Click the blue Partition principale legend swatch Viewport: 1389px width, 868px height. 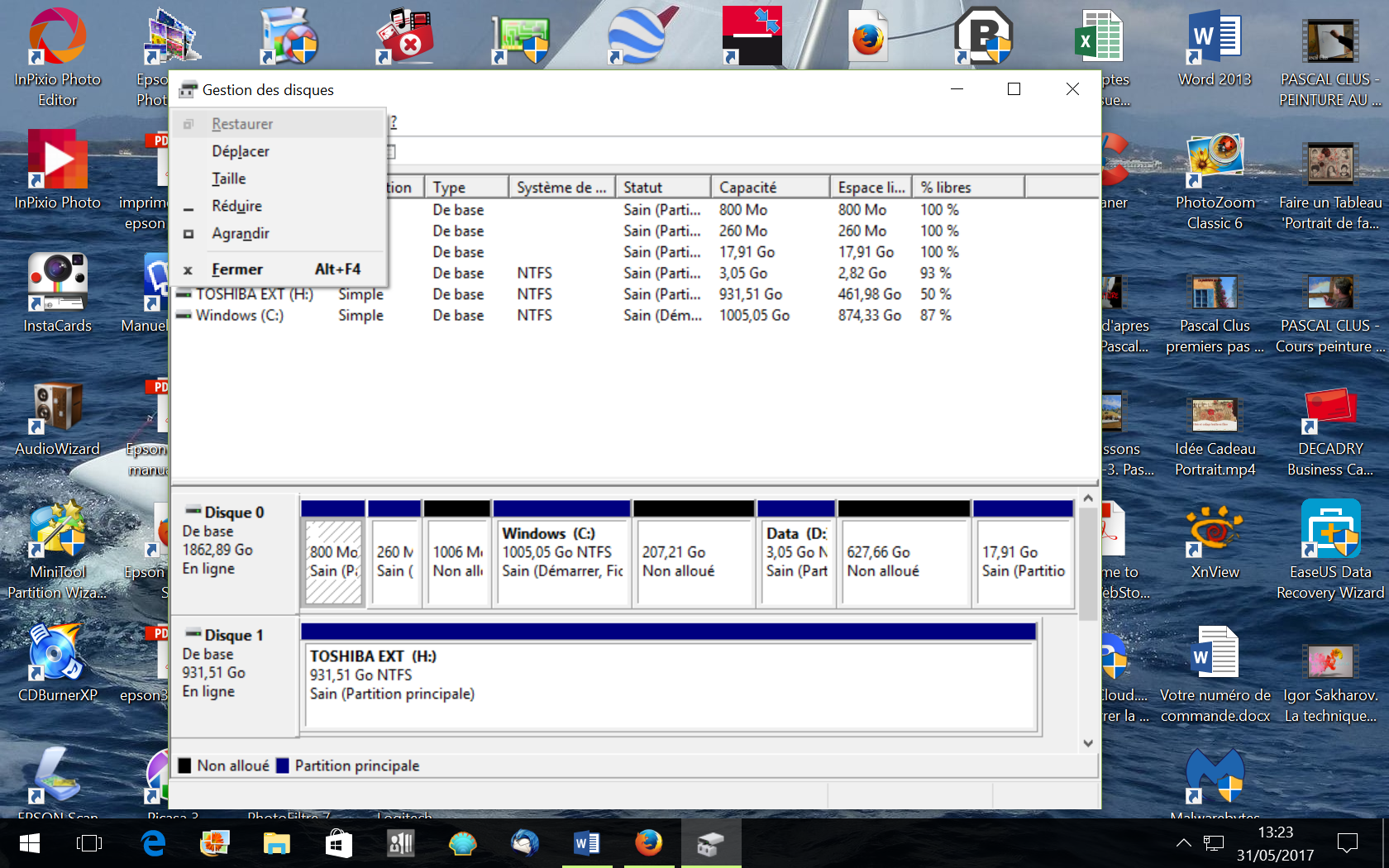click(283, 765)
